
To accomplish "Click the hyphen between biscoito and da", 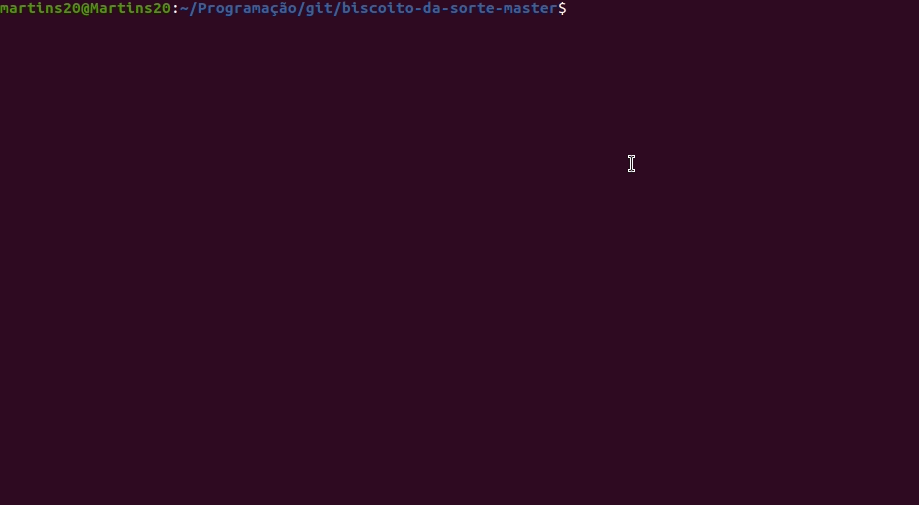I will (418, 9).
